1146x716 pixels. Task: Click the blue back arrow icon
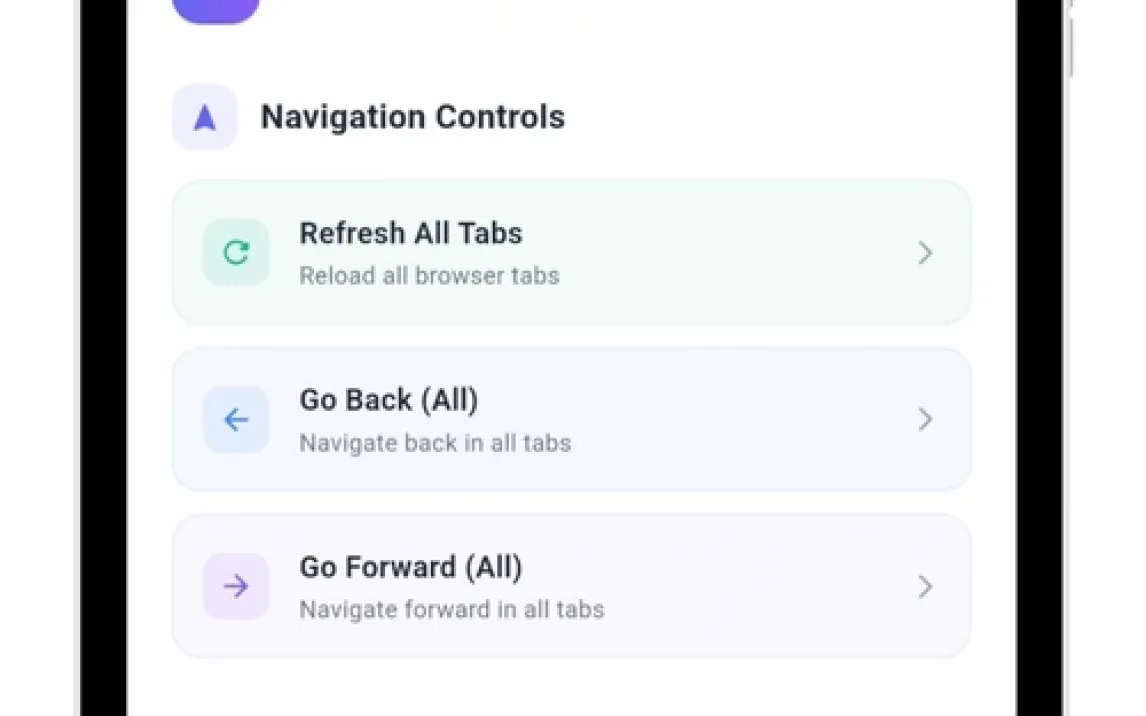tap(236, 420)
